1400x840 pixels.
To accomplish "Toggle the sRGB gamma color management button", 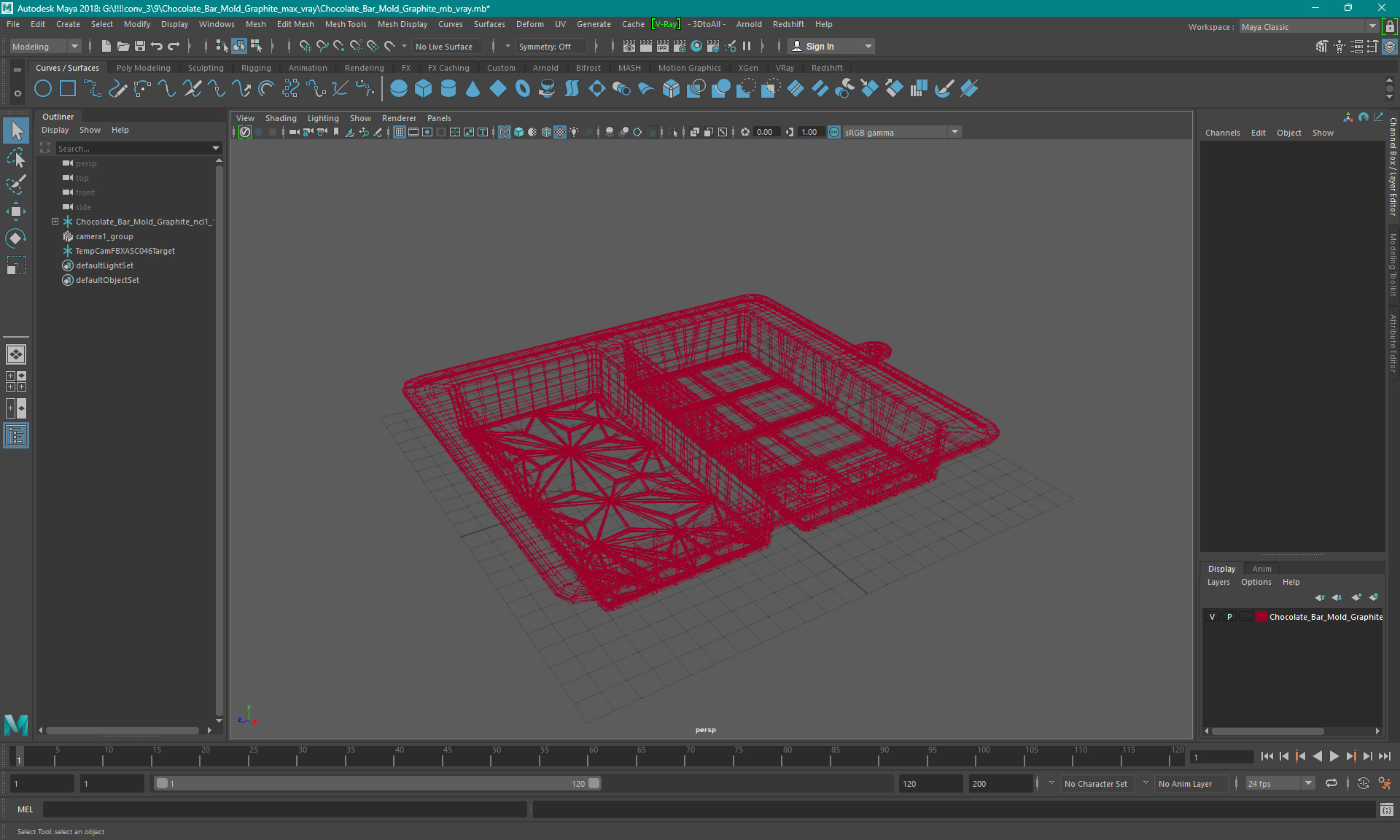I will (834, 132).
